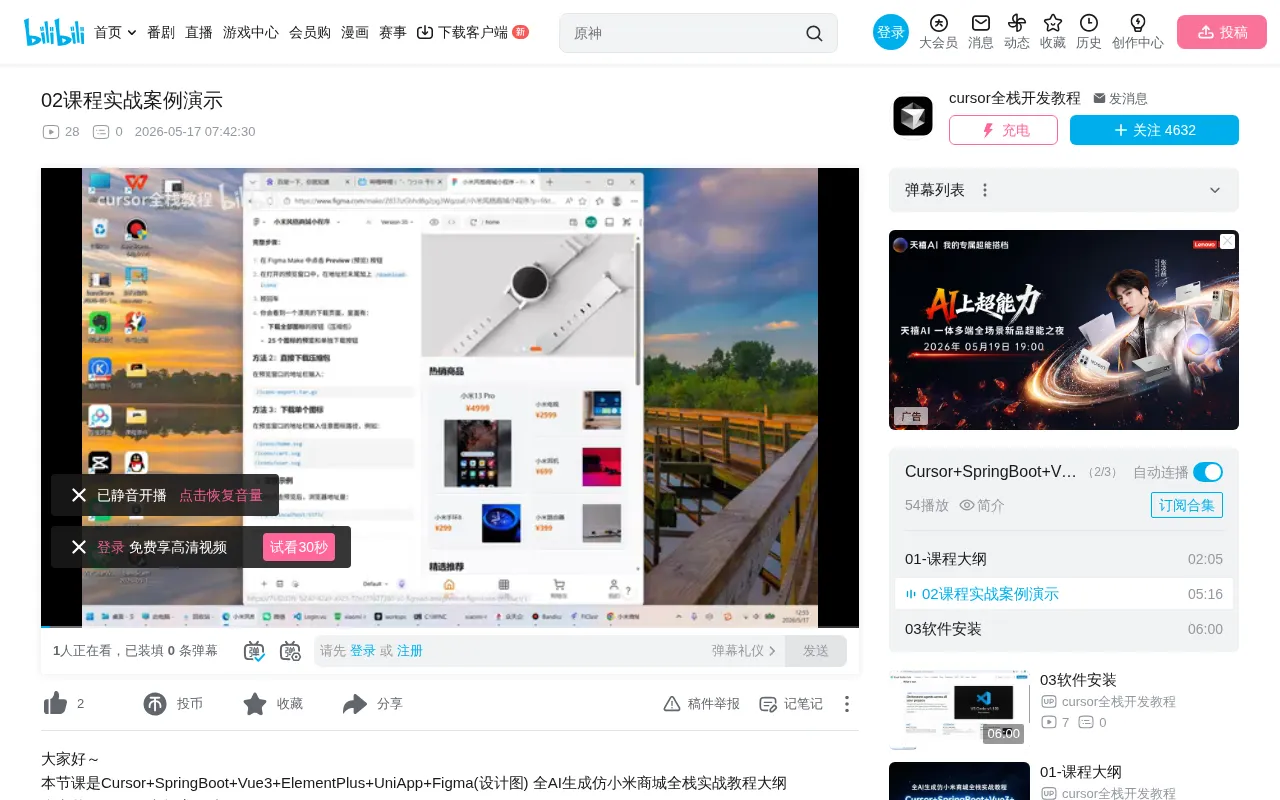
Task: Share the video via 分享 arrow
Action: tap(355, 704)
